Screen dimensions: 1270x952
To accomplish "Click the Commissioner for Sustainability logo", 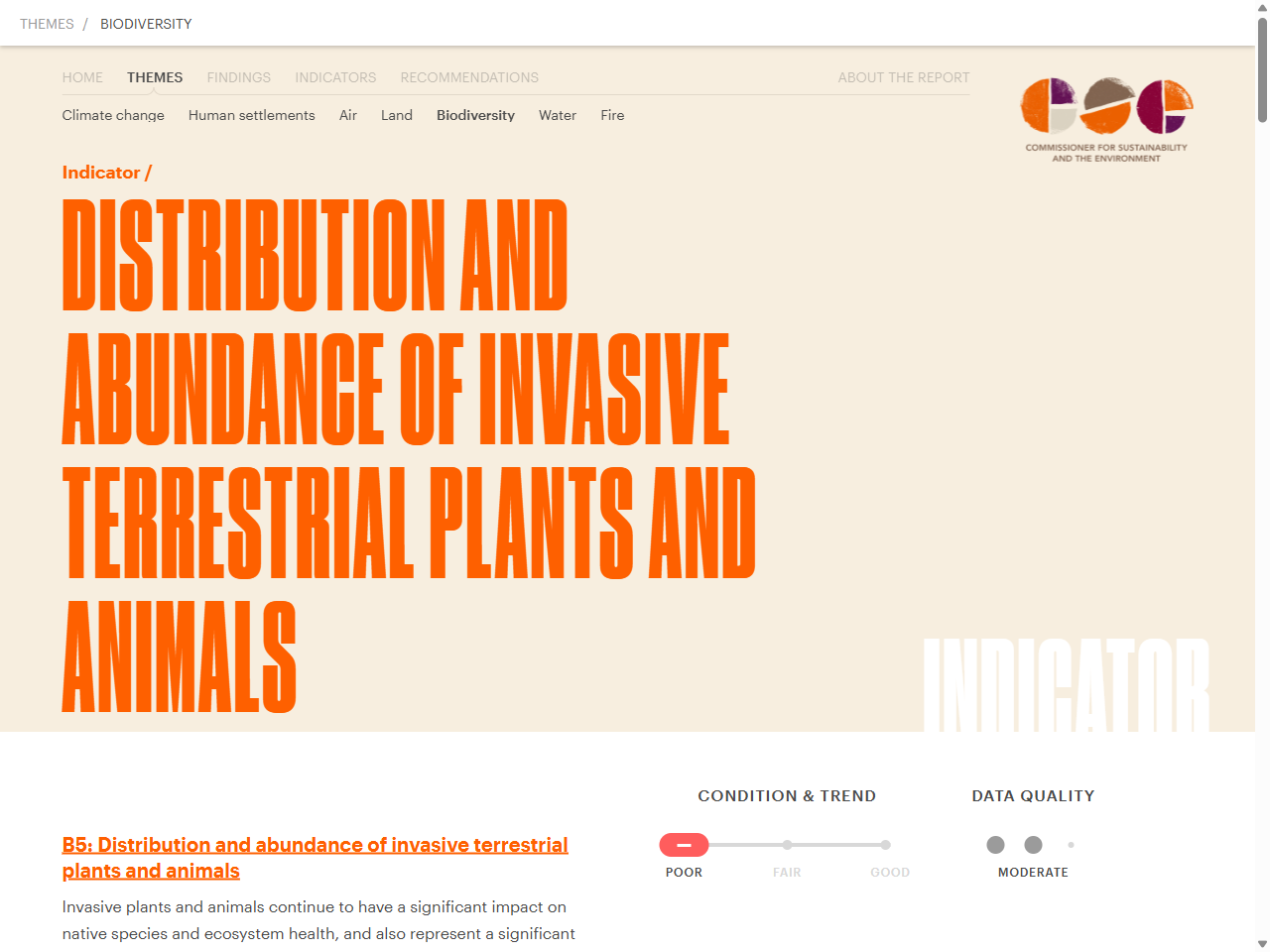I will pos(1106,120).
